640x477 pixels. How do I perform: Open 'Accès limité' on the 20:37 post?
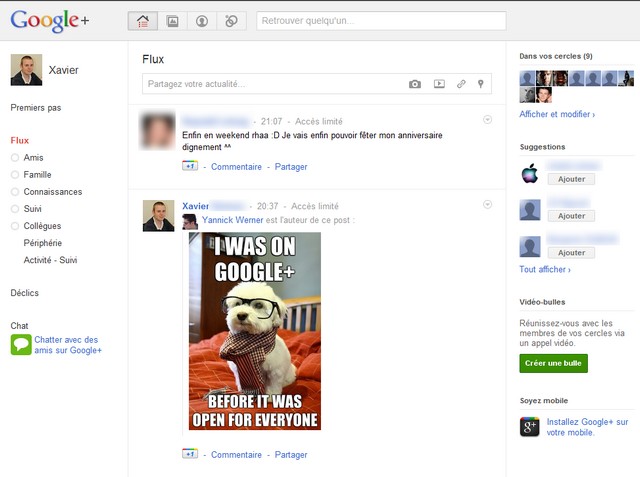coord(315,206)
